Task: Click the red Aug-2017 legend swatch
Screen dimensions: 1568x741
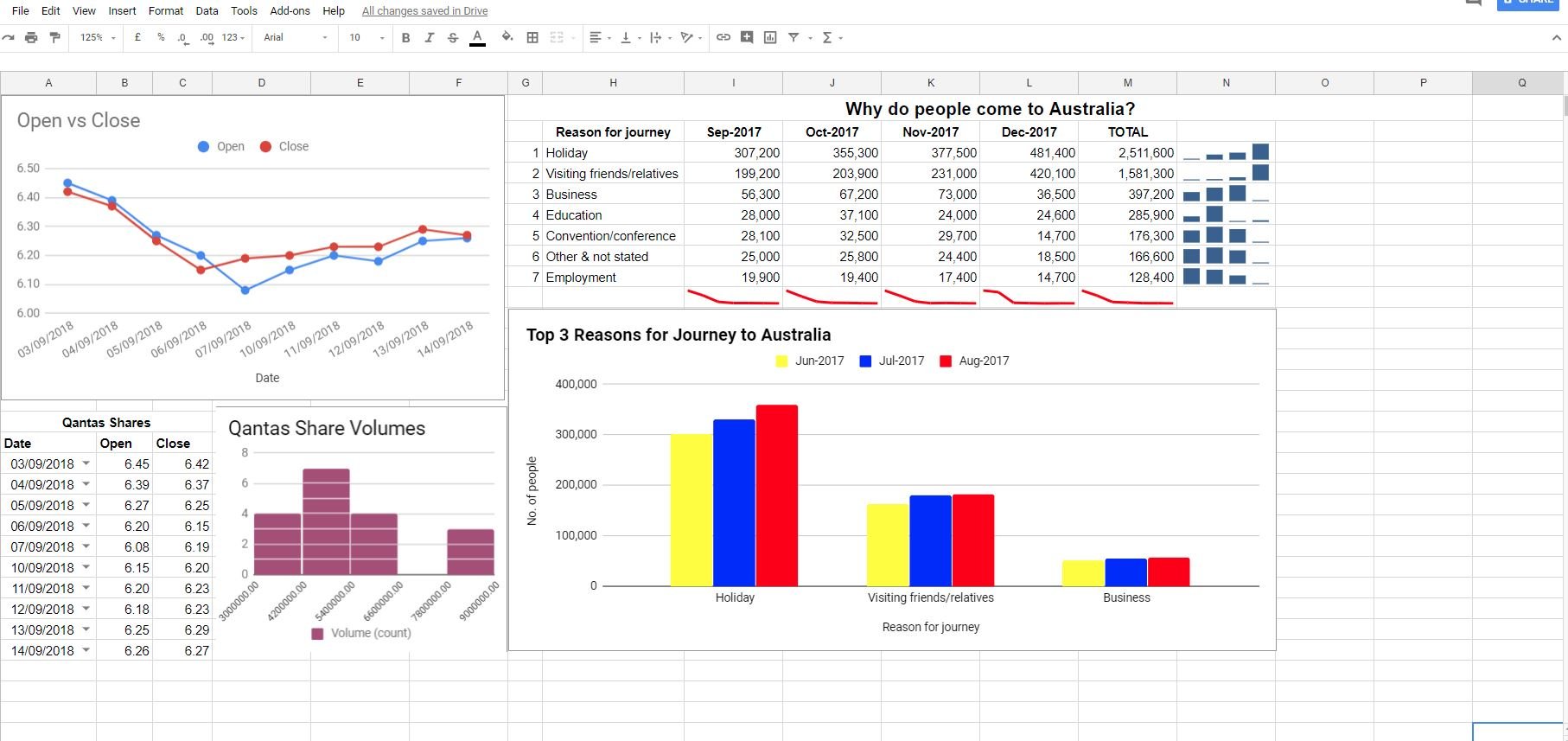Action: [946, 361]
